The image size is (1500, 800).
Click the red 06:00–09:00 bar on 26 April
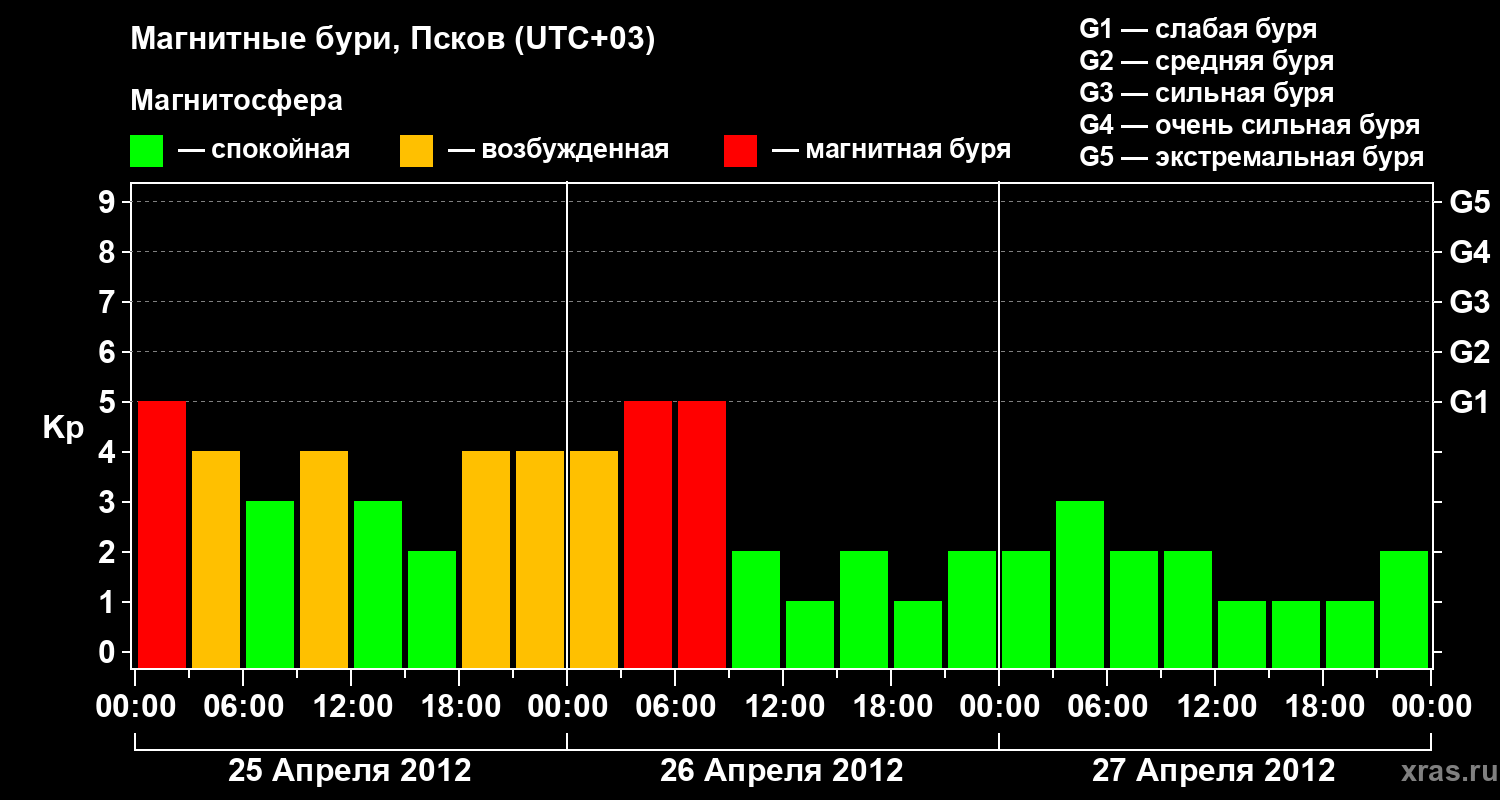click(702, 534)
